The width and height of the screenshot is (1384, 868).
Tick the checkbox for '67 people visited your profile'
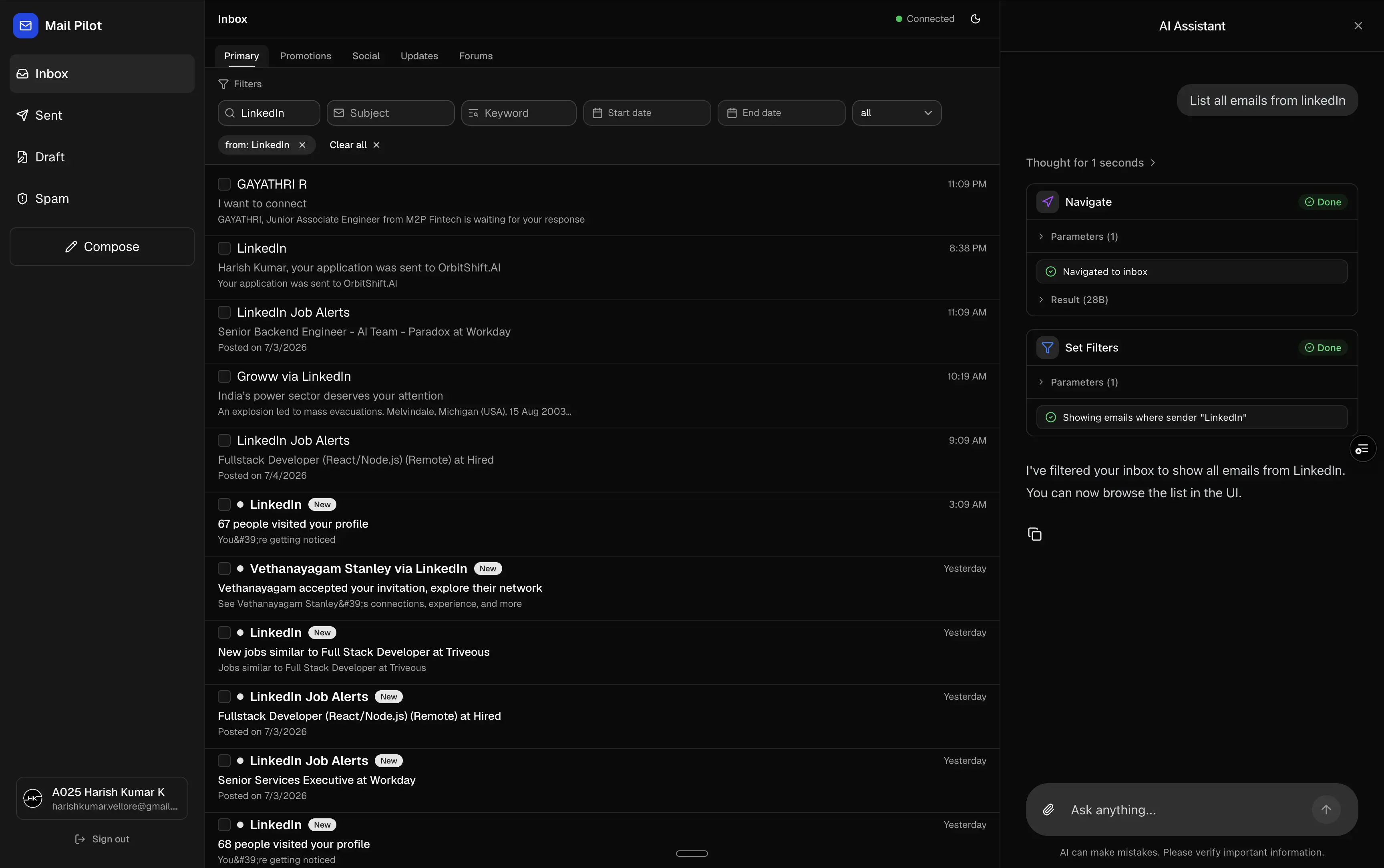pyautogui.click(x=224, y=504)
